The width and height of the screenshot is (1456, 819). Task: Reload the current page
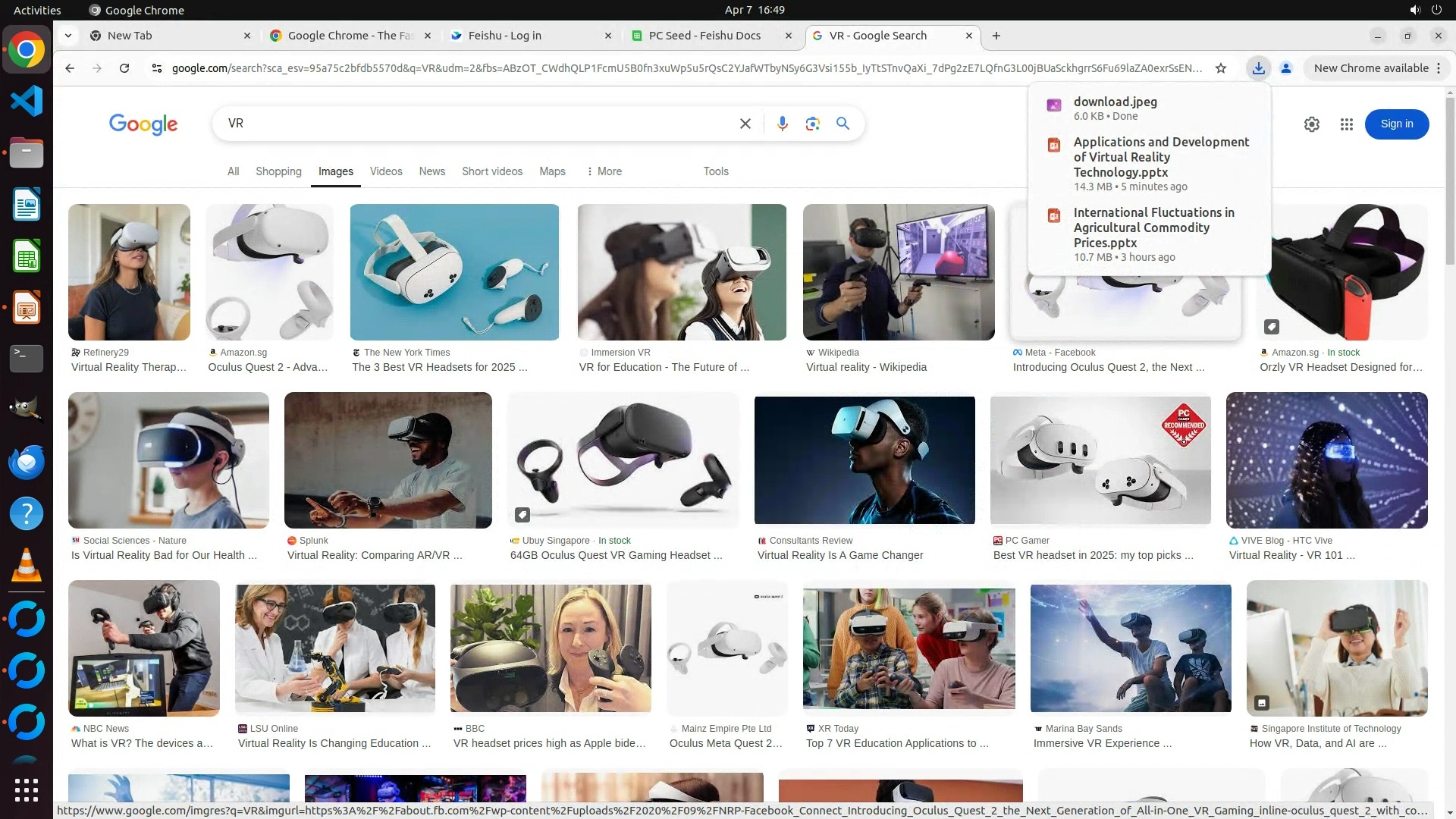pos(124,68)
